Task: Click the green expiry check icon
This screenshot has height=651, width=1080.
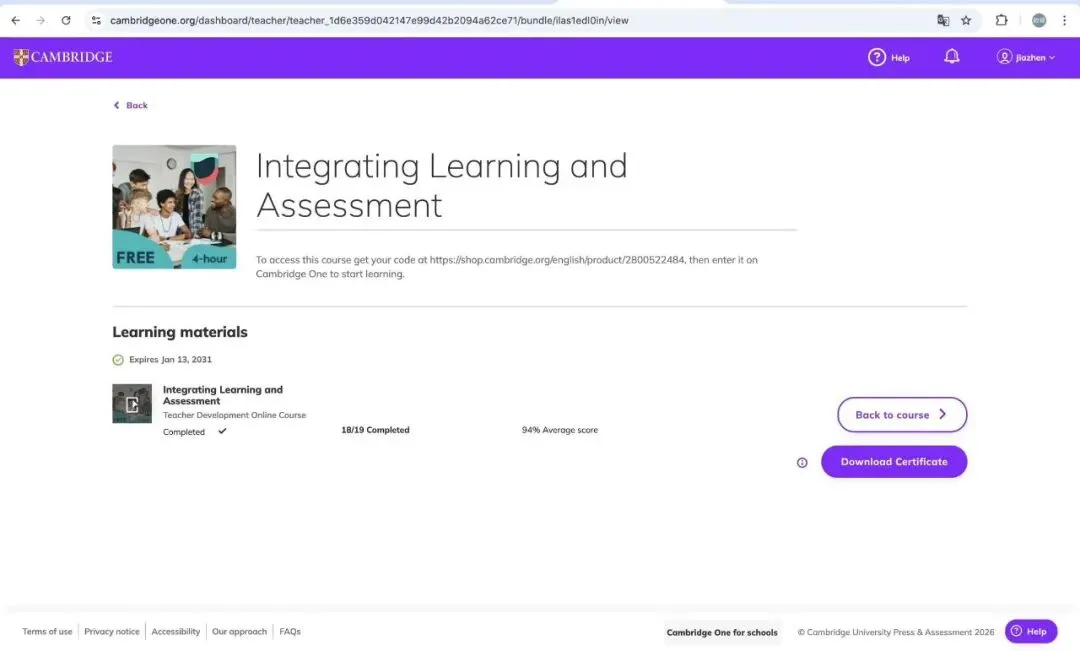Action: coord(118,360)
